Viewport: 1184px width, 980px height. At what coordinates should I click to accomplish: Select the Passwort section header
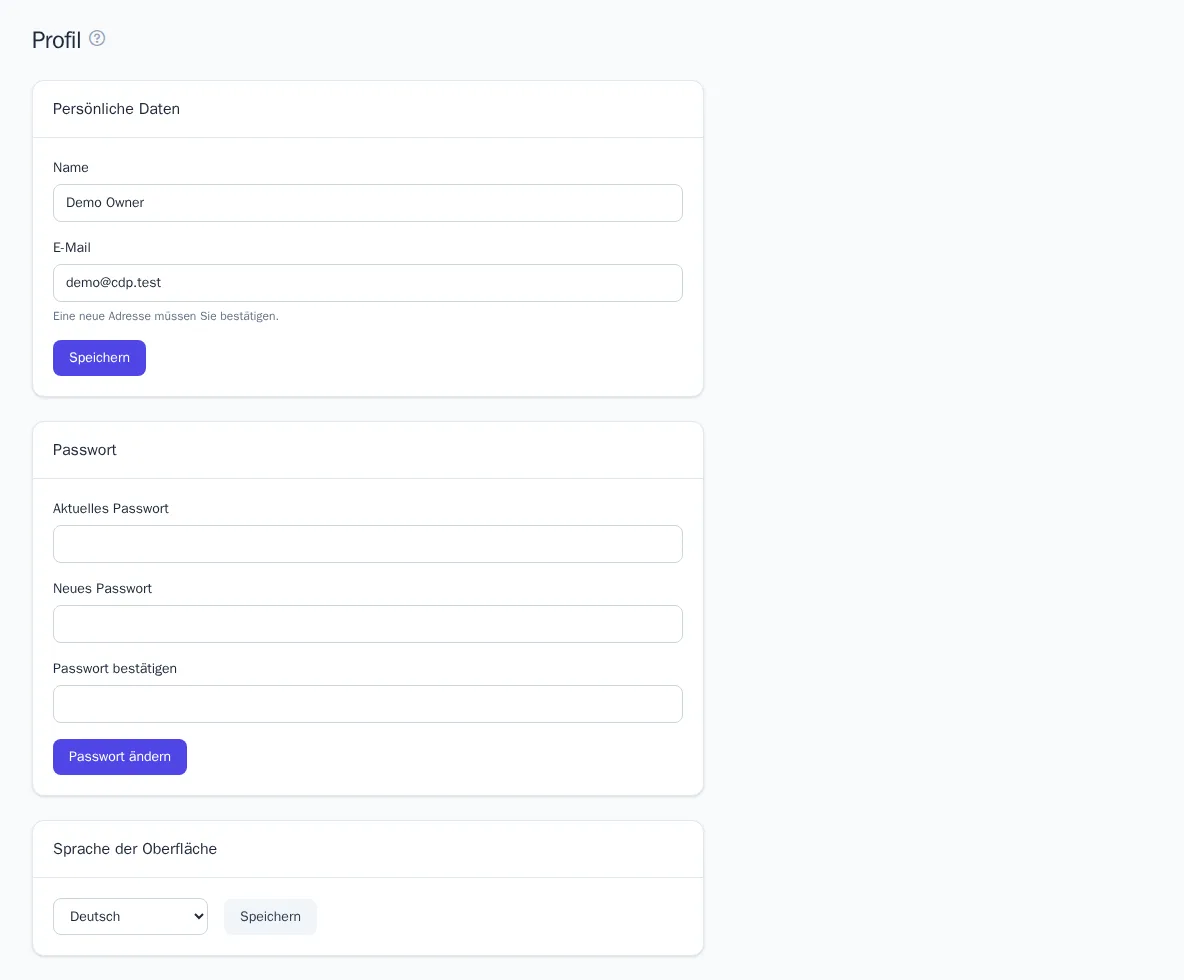point(85,450)
